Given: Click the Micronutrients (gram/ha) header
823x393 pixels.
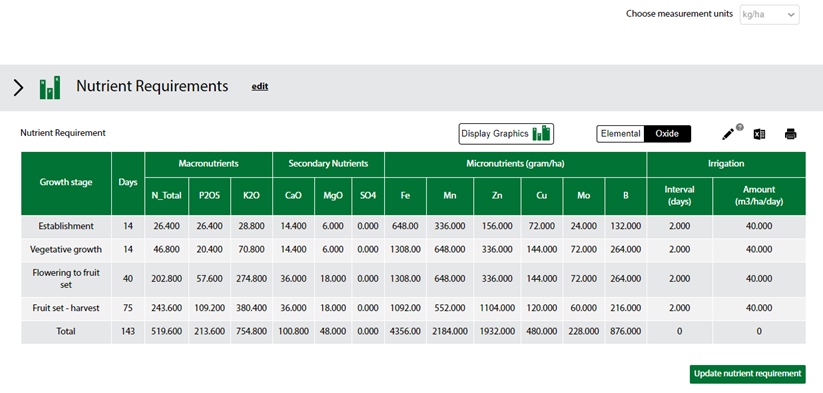Looking at the screenshot, I should [x=515, y=164].
